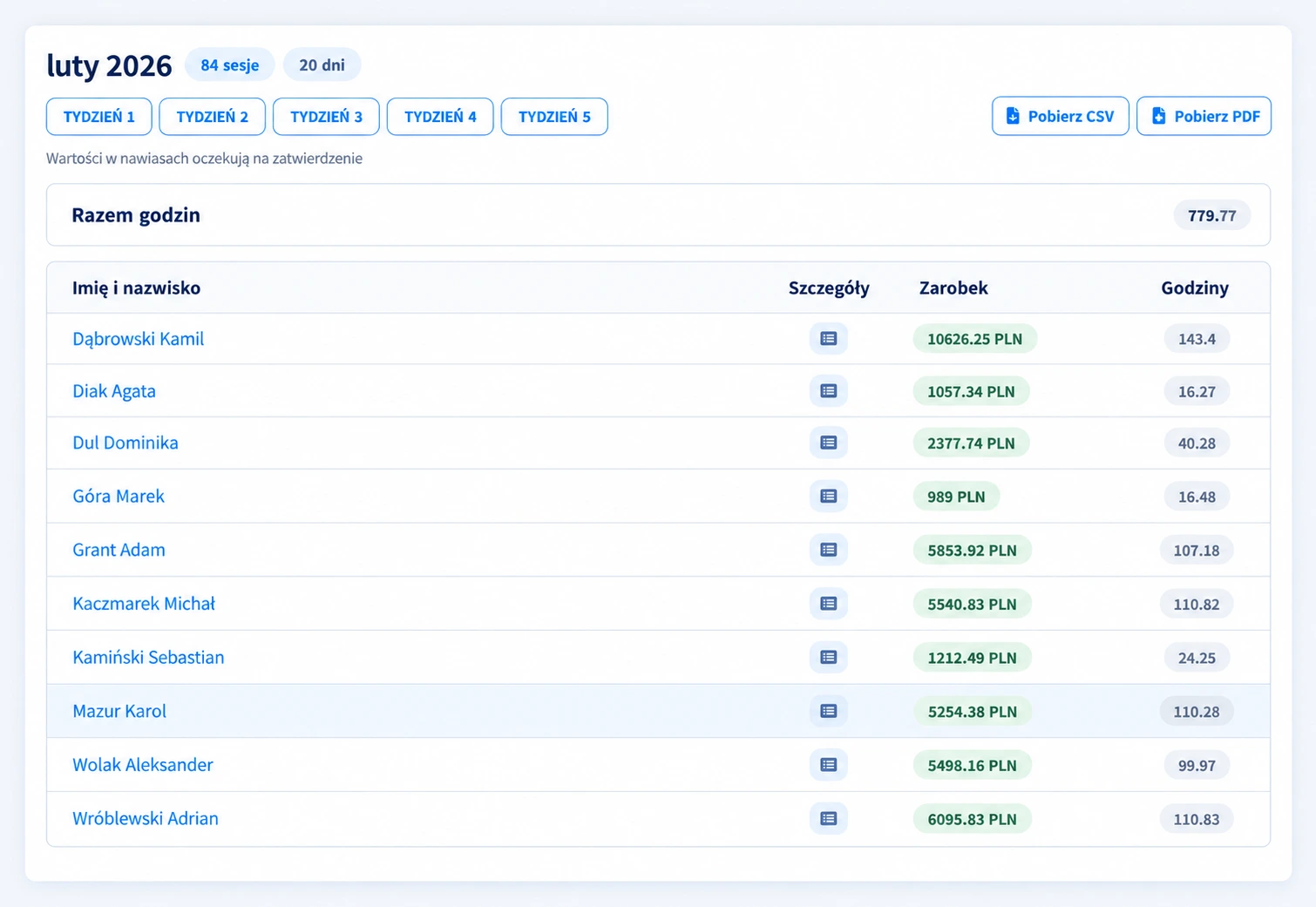The height and width of the screenshot is (907, 1316).
Task: Open details icon for Diak Agata
Action: 828,391
